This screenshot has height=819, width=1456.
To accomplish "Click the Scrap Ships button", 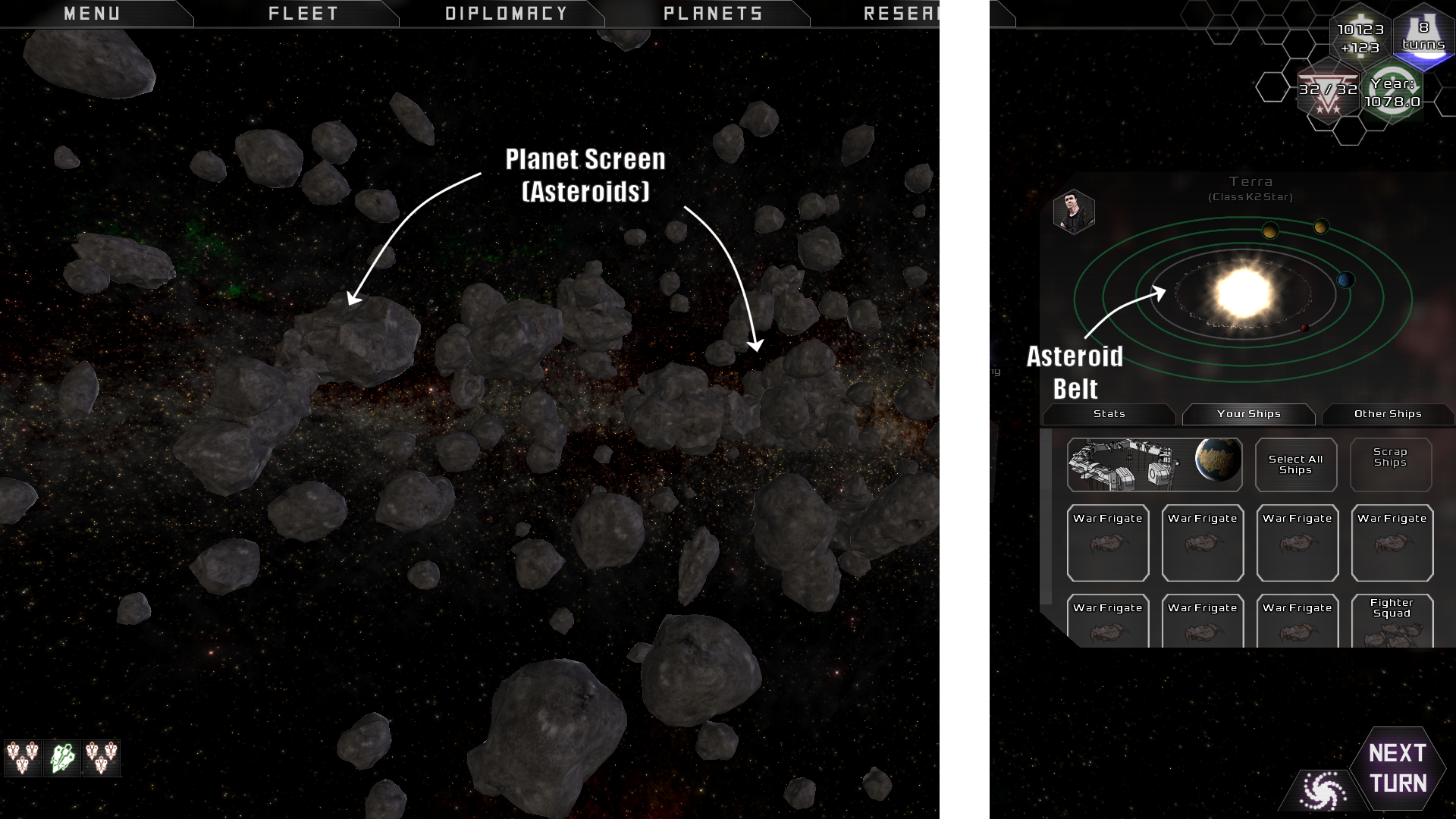I will pyautogui.click(x=1390, y=463).
